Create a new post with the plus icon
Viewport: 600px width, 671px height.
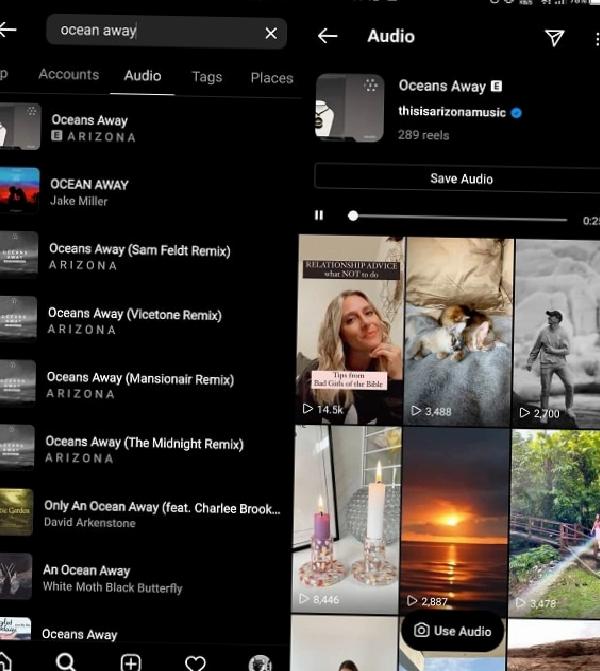click(131, 662)
